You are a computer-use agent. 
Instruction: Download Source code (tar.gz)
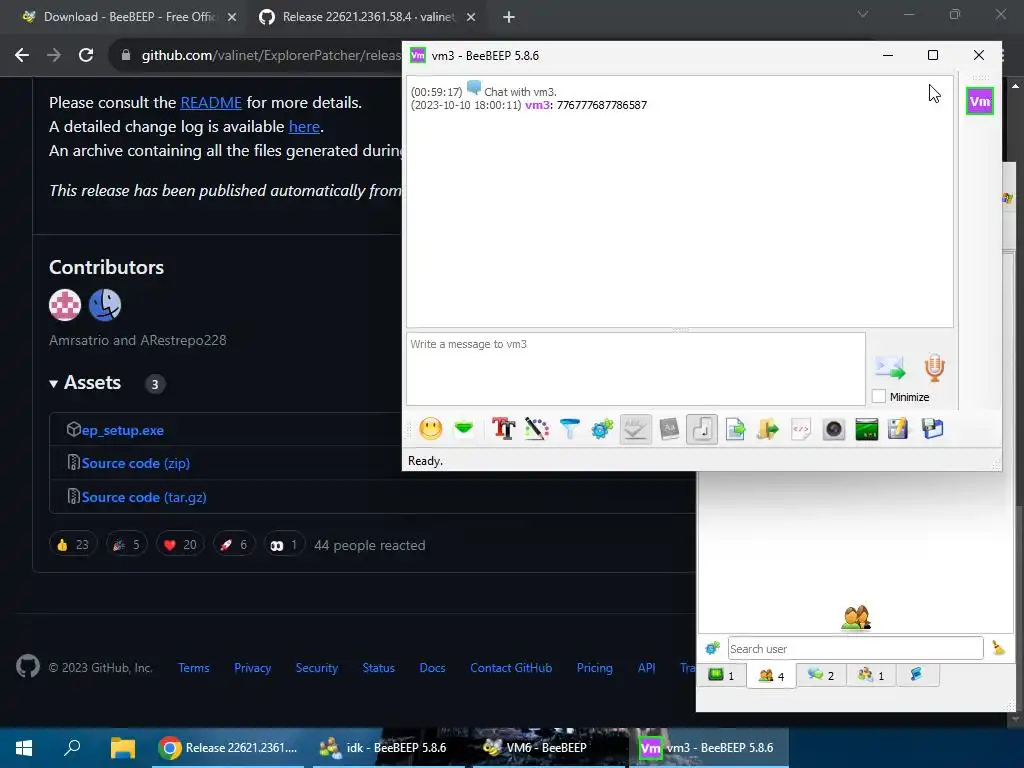[144, 497]
